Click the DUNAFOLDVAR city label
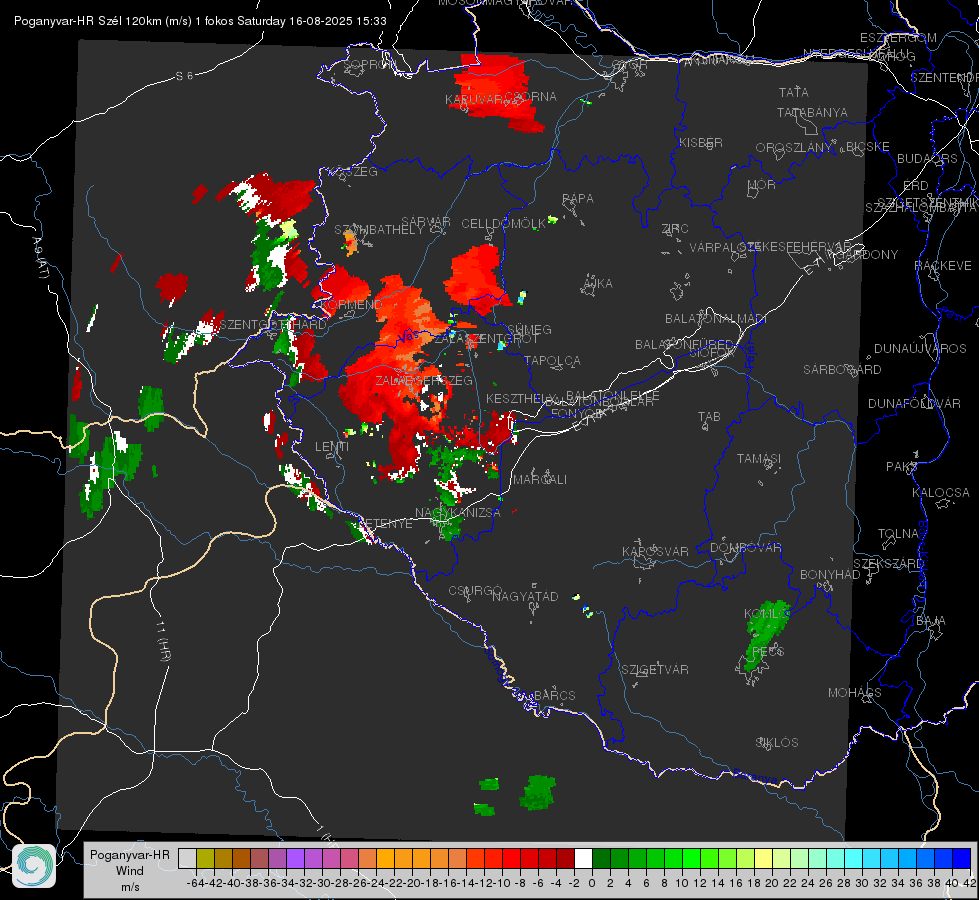 pos(914,403)
